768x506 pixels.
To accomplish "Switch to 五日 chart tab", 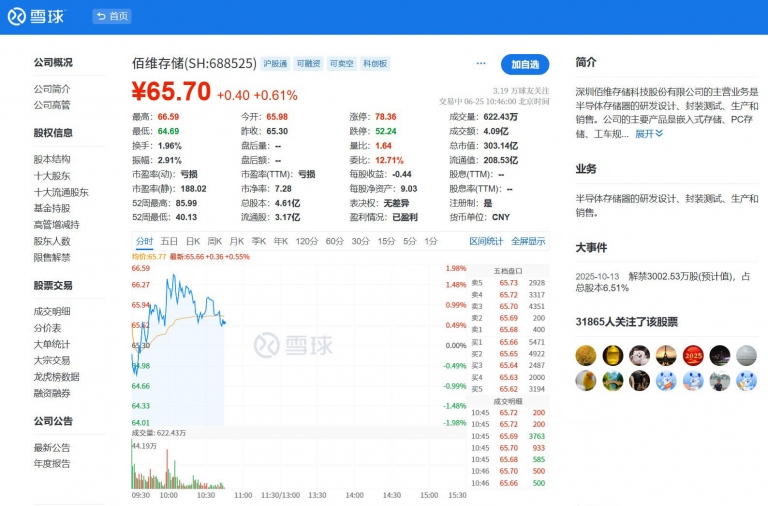I will click(x=169, y=241).
